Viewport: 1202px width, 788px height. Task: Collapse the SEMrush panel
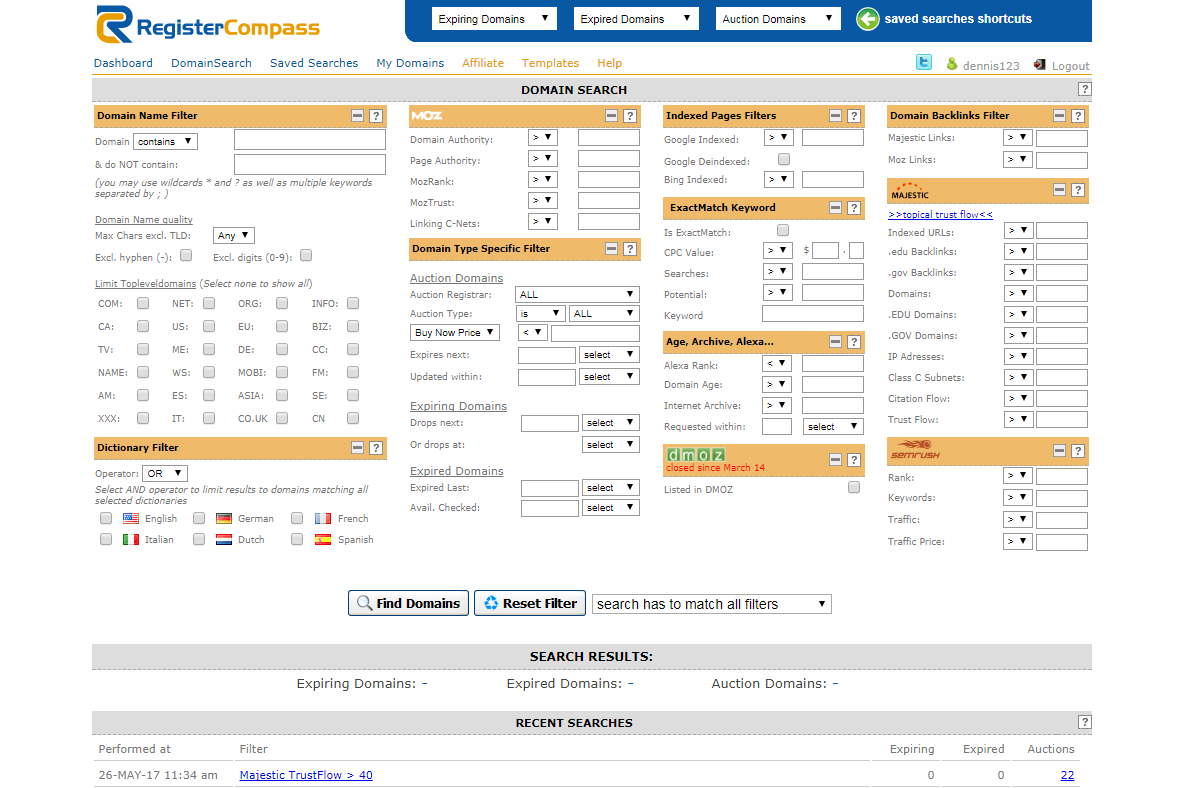coord(1060,451)
